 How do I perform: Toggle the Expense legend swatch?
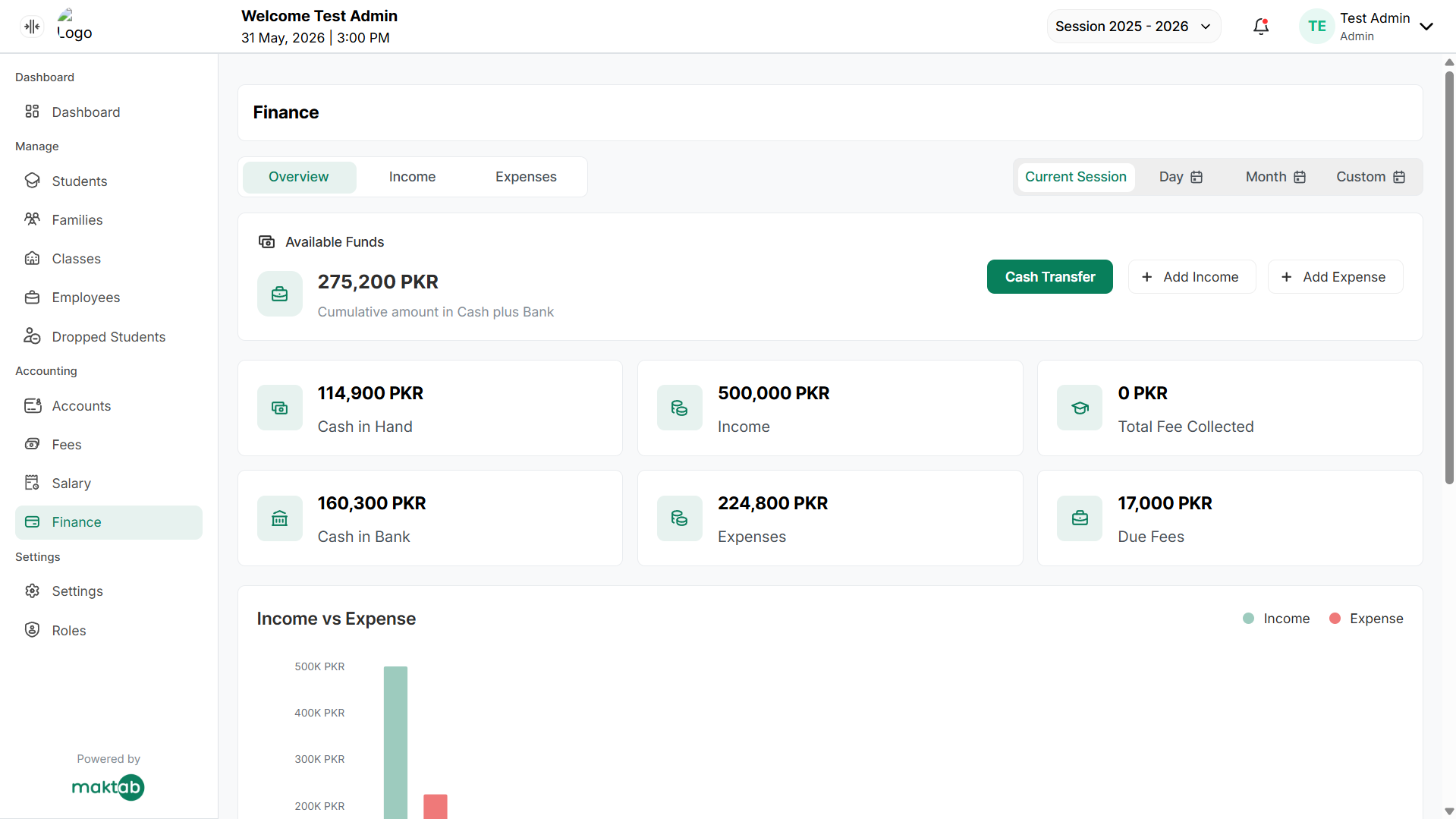pyautogui.click(x=1335, y=619)
